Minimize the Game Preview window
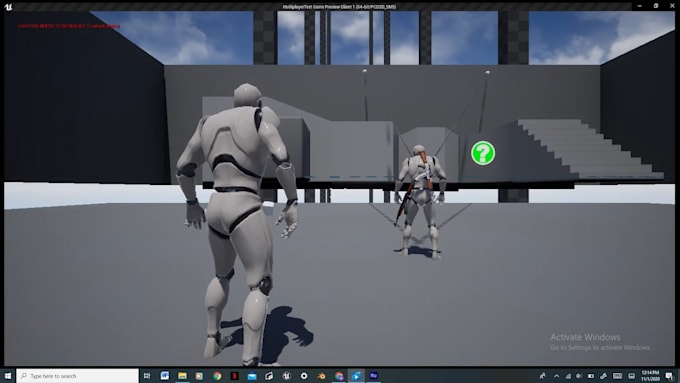This screenshot has height=383, width=680. [640, 6]
